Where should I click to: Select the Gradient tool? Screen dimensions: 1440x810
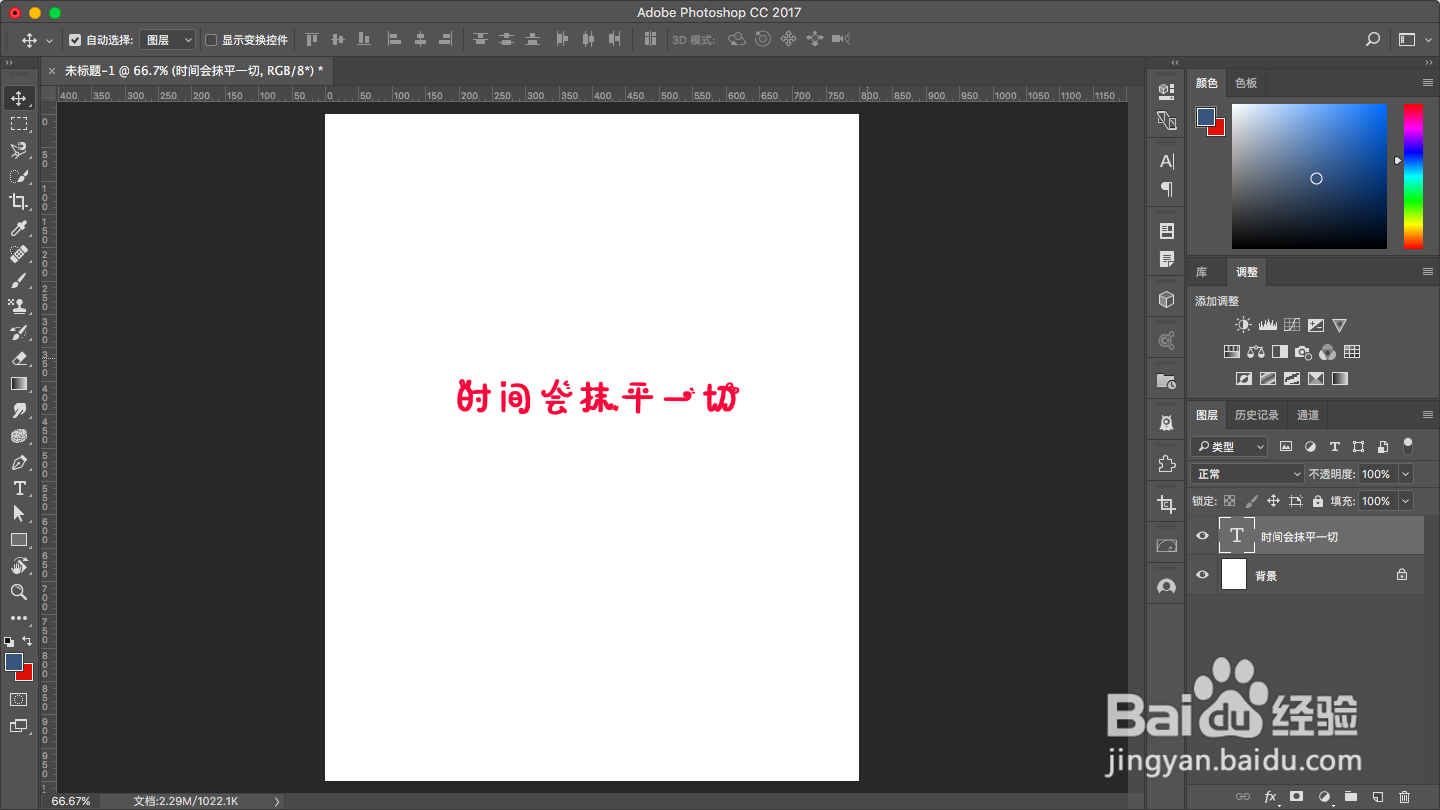pos(19,384)
